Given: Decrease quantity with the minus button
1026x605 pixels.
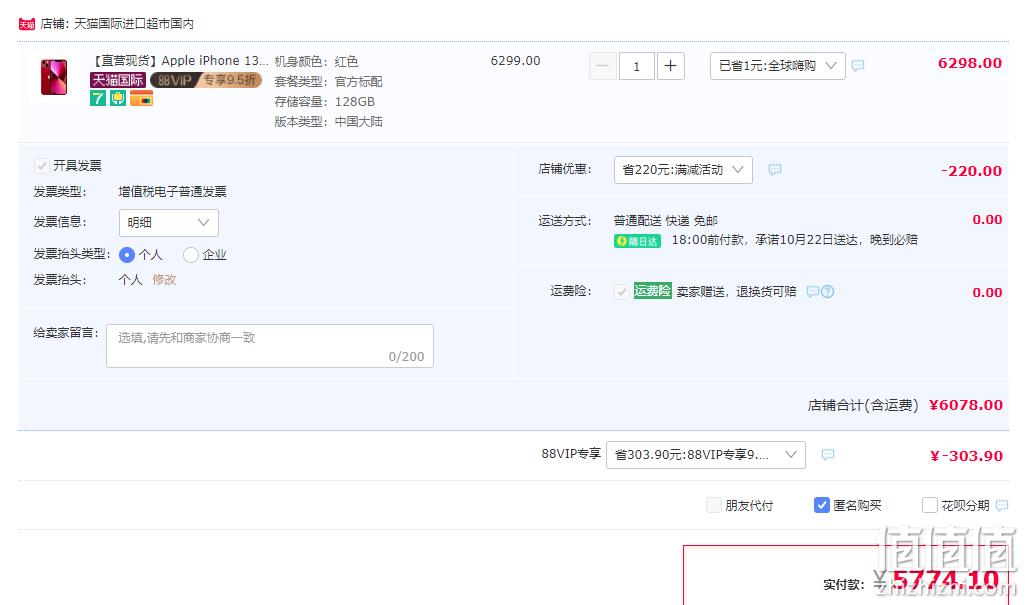Looking at the screenshot, I should click(x=603, y=66).
